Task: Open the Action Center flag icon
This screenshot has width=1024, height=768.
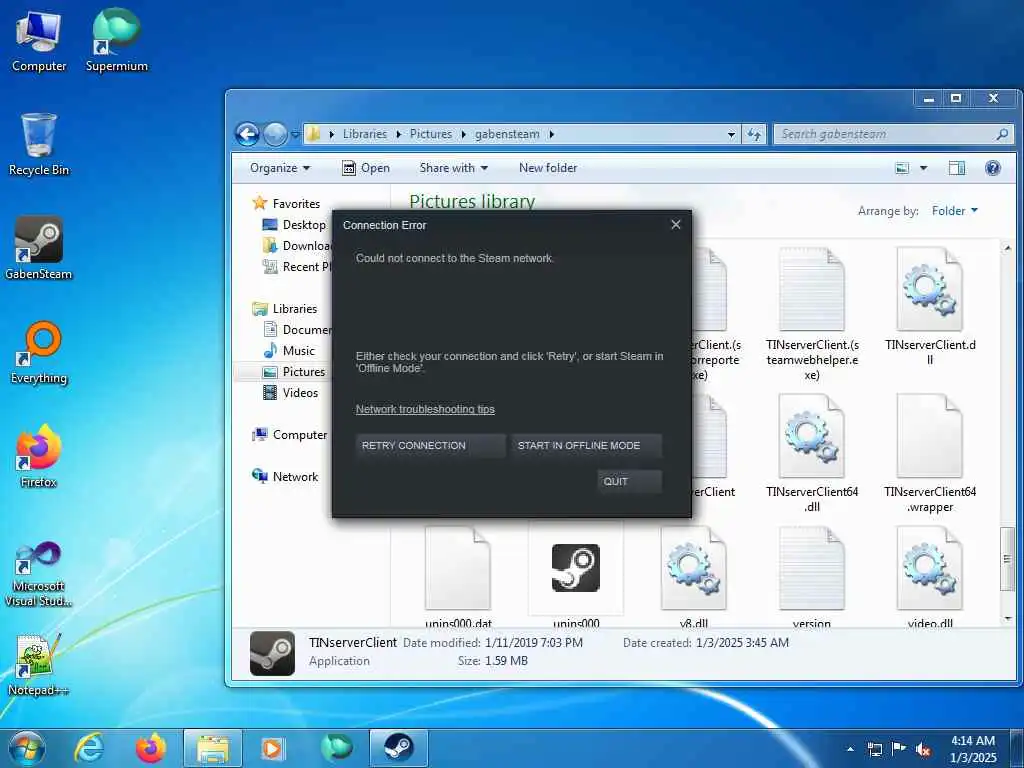Action: tap(899, 749)
